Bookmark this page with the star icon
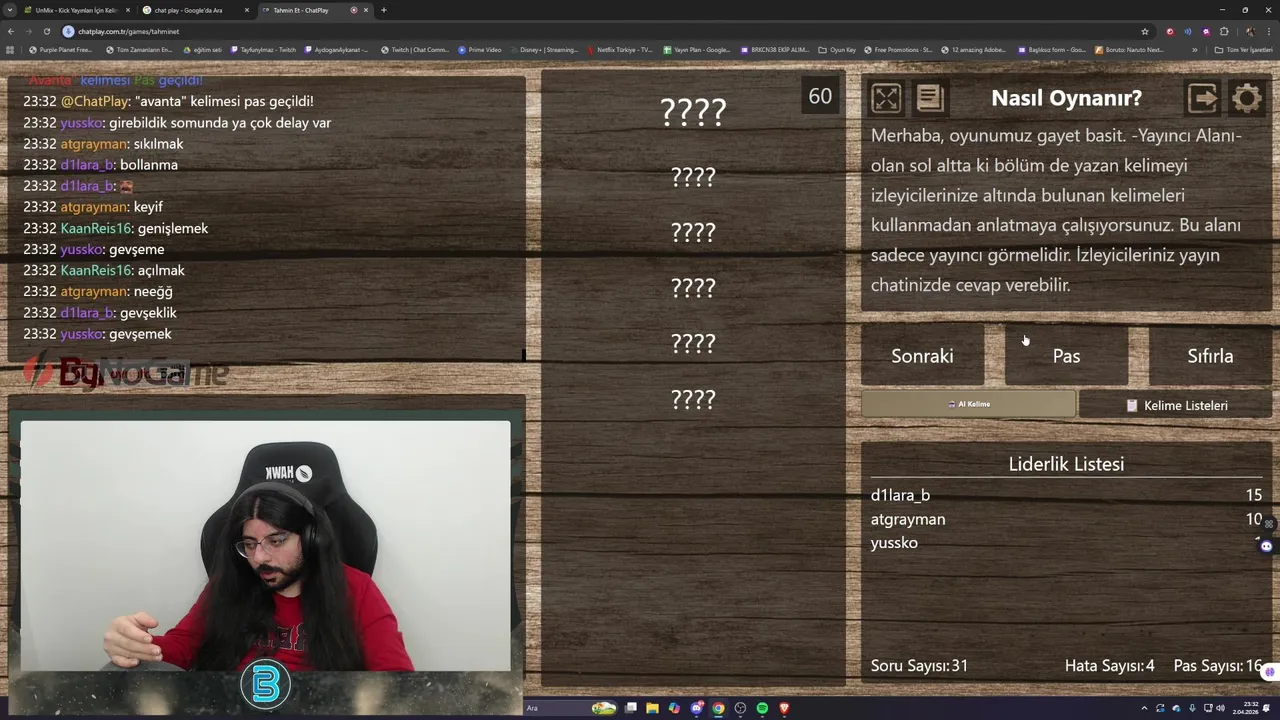This screenshot has height=720, width=1280. pyautogui.click(x=1145, y=31)
